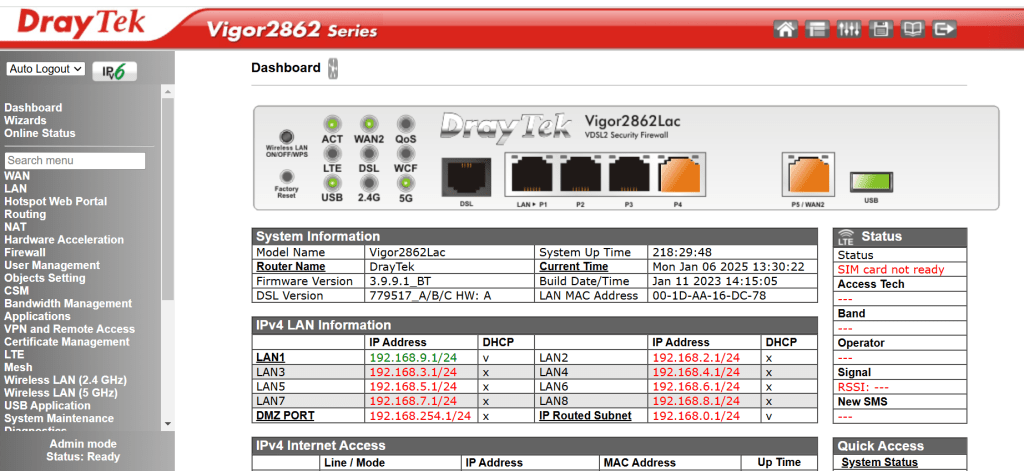Expand the Firewall menu
The width and height of the screenshot is (1024, 471).
(x=25, y=252)
